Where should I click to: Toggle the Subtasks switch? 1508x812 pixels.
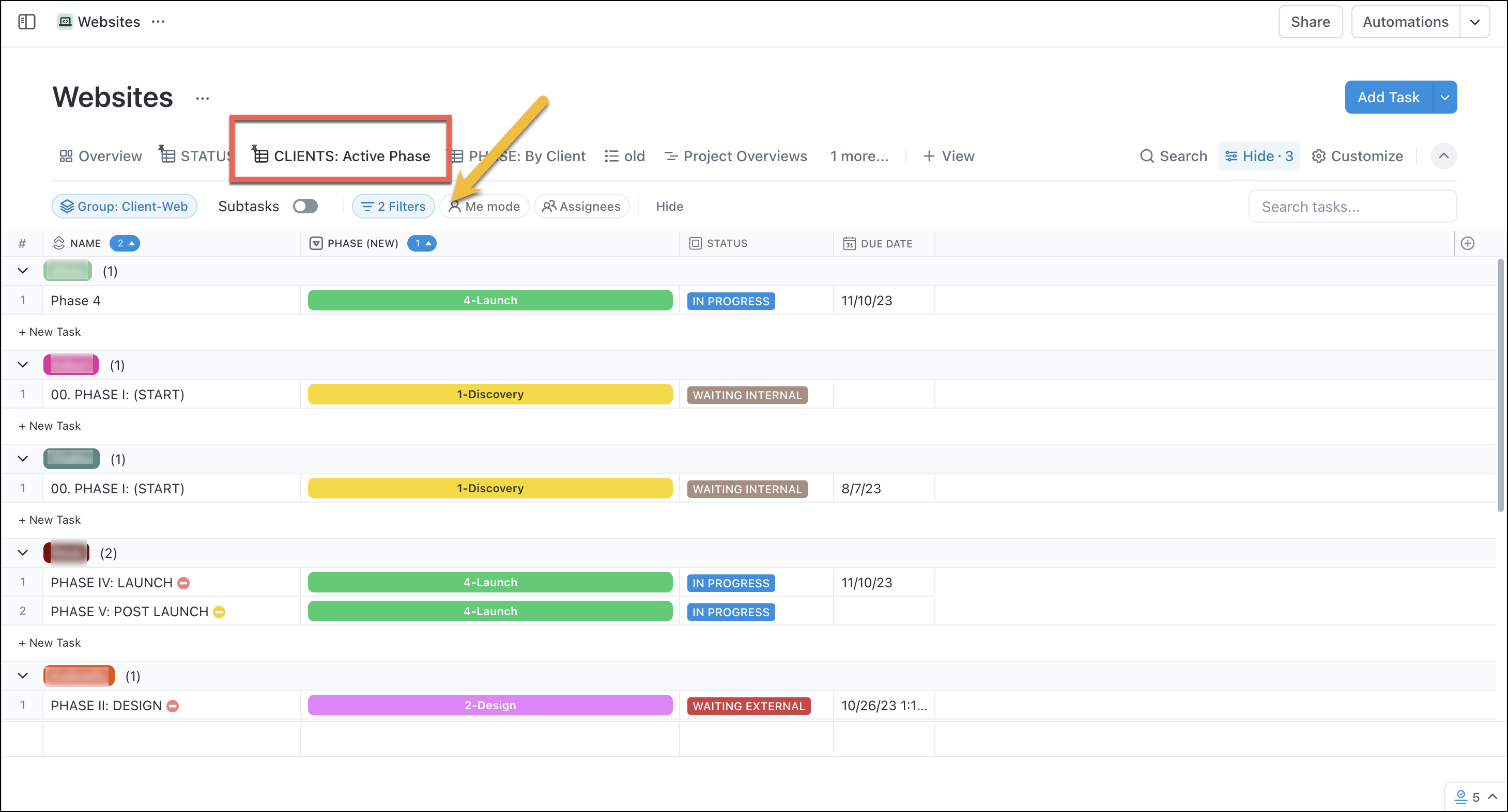click(x=305, y=207)
